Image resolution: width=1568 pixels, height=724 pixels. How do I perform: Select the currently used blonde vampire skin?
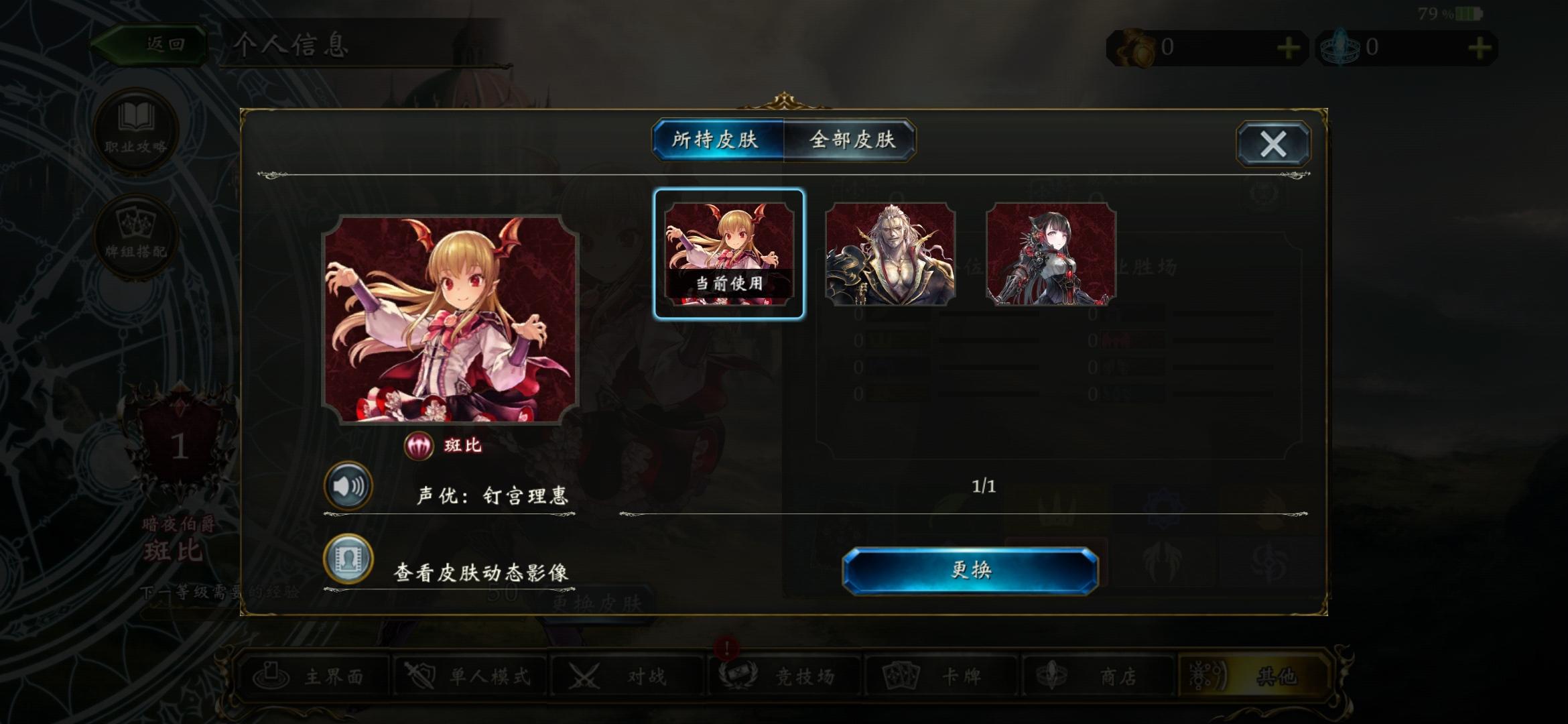(729, 254)
